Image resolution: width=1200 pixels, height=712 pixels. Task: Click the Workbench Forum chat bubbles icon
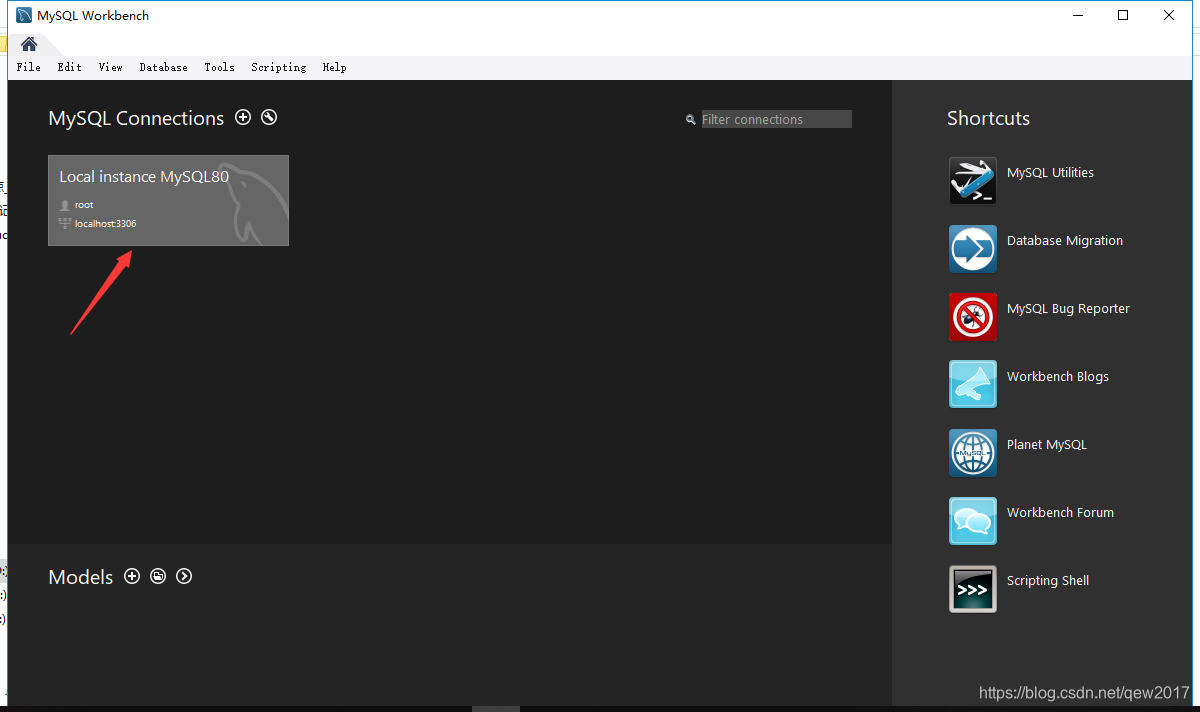click(x=973, y=521)
